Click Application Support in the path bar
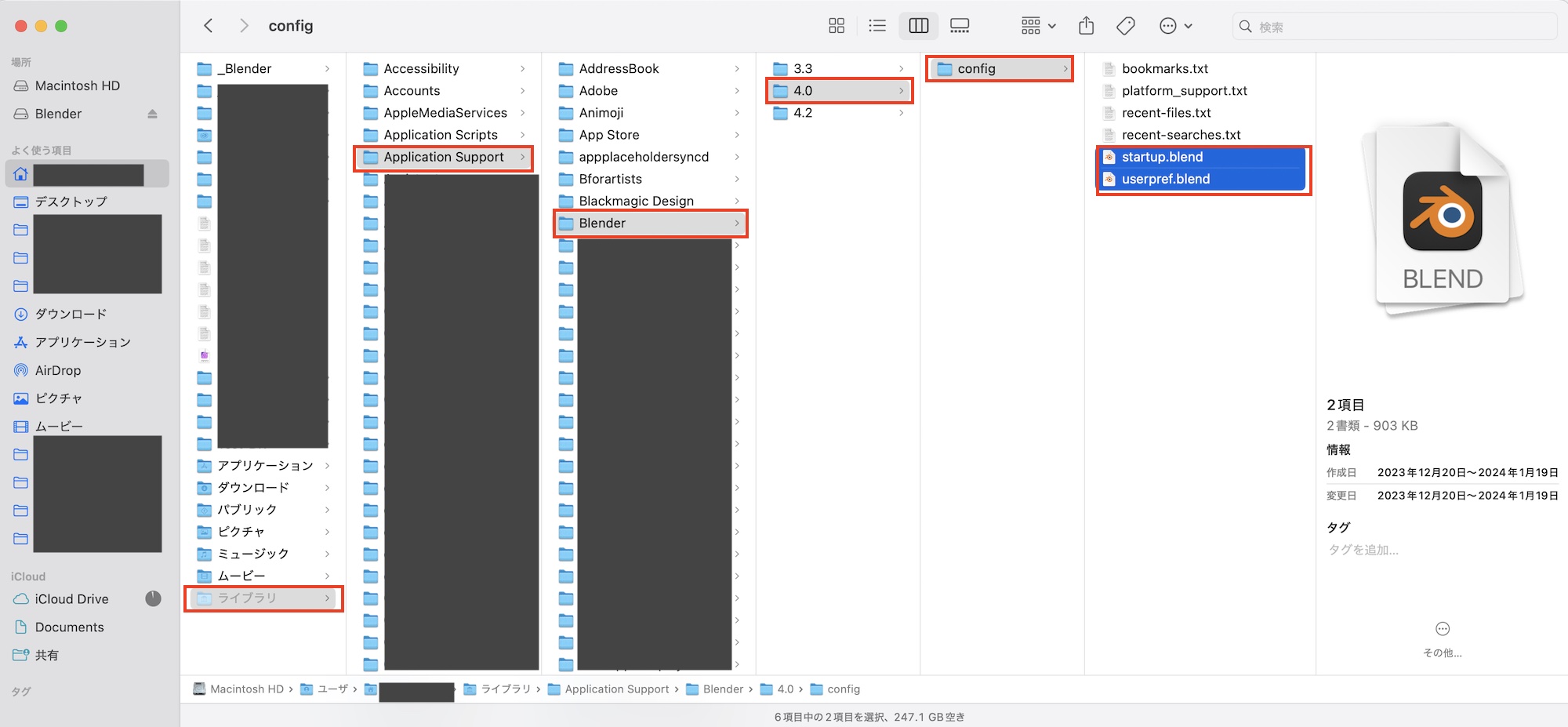This screenshot has height=727, width=1568. click(616, 689)
